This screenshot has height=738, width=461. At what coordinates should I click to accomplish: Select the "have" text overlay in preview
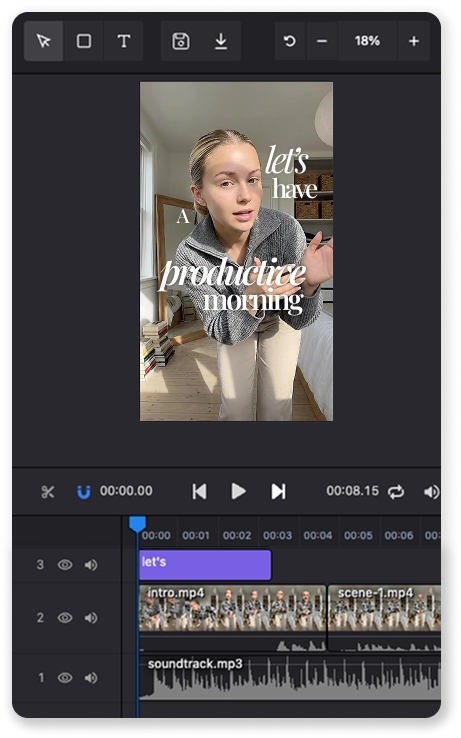[x=295, y=189]
